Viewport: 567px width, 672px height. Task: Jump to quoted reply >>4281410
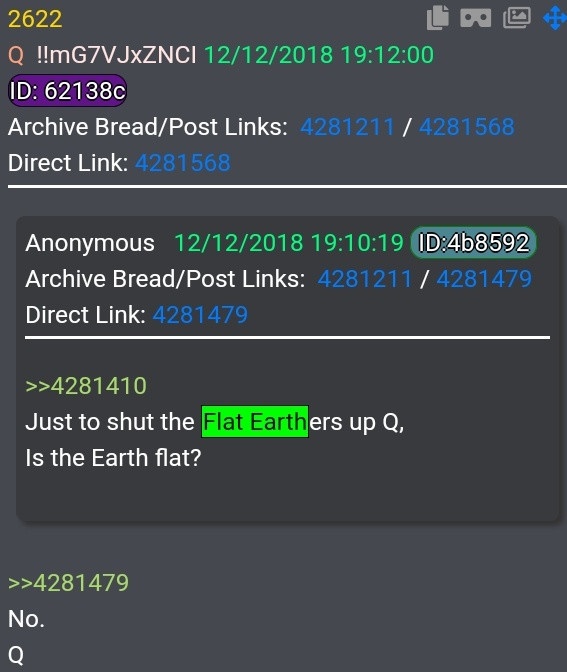(86, 386)
